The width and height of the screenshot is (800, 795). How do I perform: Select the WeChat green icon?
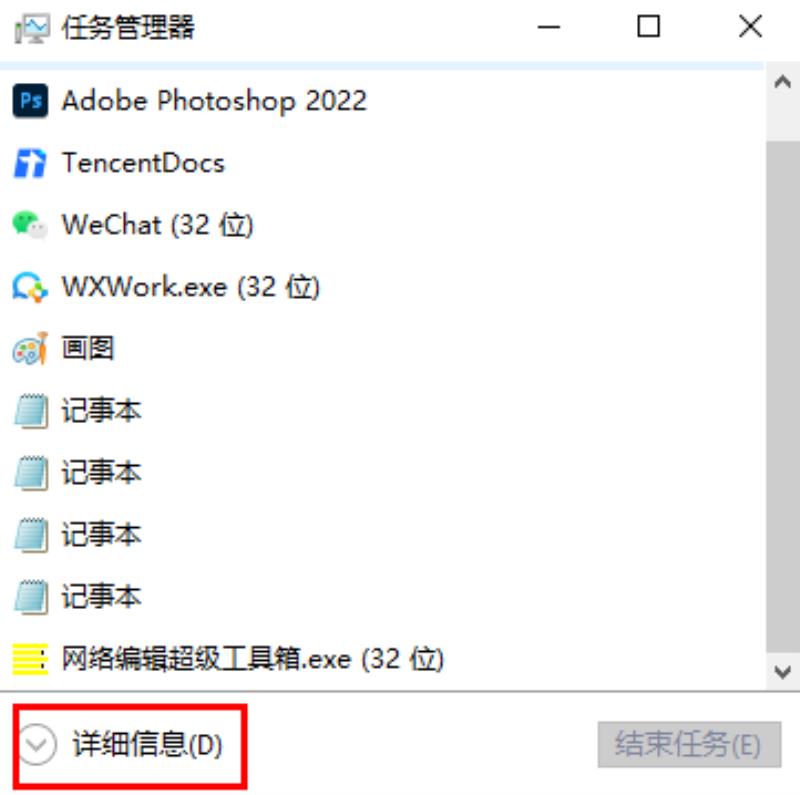(x=30, y=225)
